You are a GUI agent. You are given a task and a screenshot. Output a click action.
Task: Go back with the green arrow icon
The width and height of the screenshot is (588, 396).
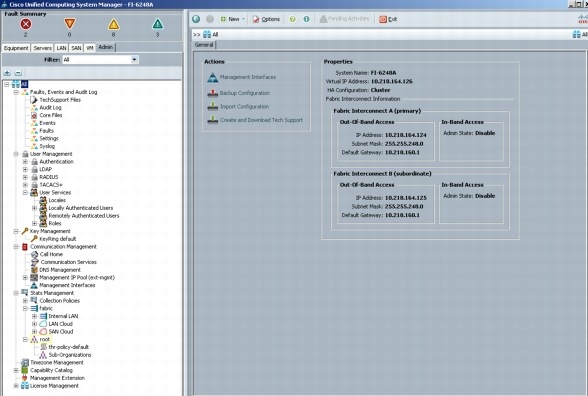coord(196,19)
